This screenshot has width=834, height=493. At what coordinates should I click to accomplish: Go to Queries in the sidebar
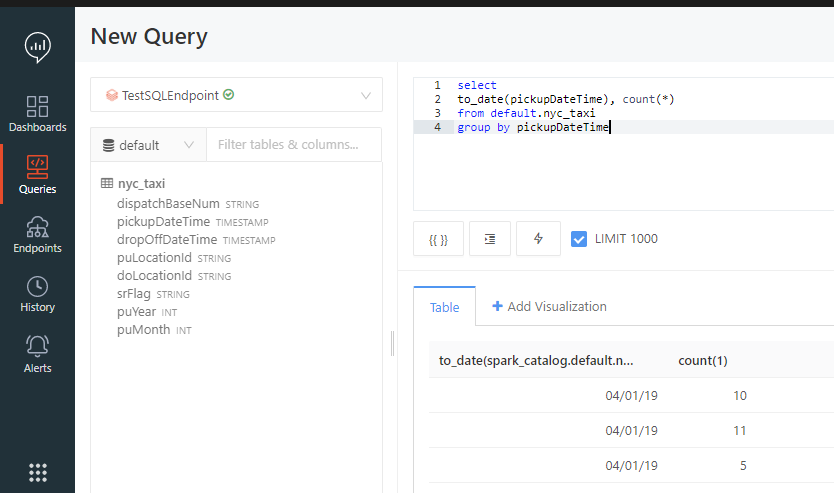click(x=38, y=175)
